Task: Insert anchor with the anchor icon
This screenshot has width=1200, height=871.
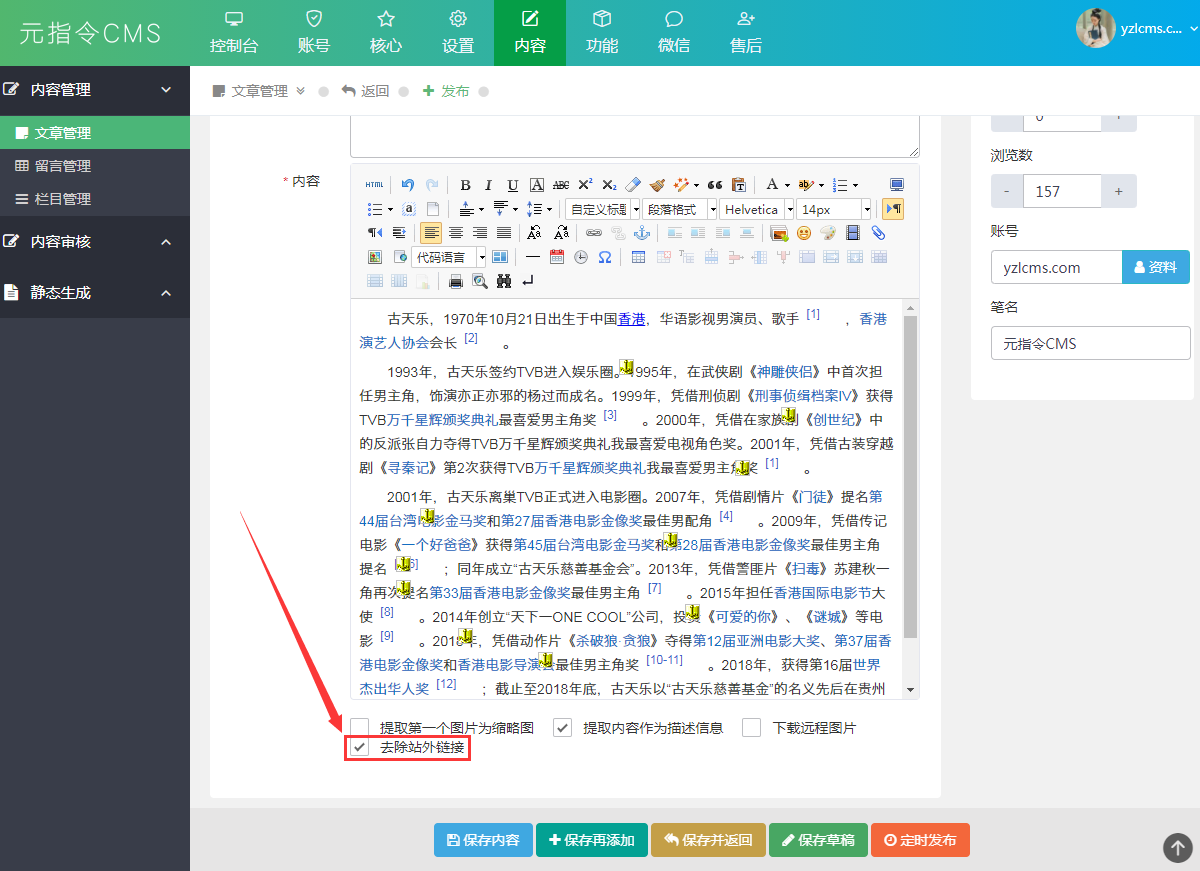Action: pyautogui.click(x=642, y=233)
